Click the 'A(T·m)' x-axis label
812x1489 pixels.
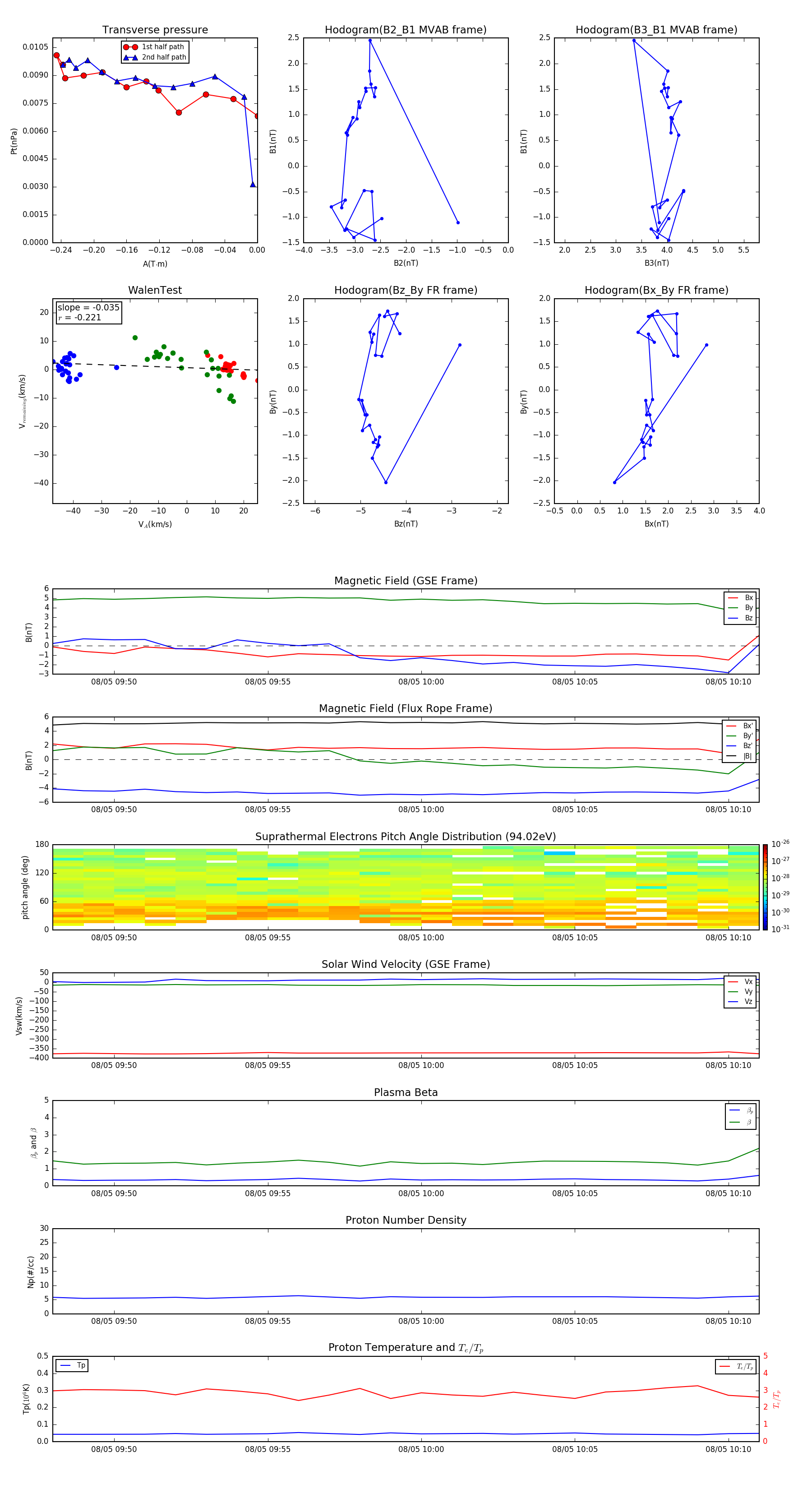[x=155, y=264]
